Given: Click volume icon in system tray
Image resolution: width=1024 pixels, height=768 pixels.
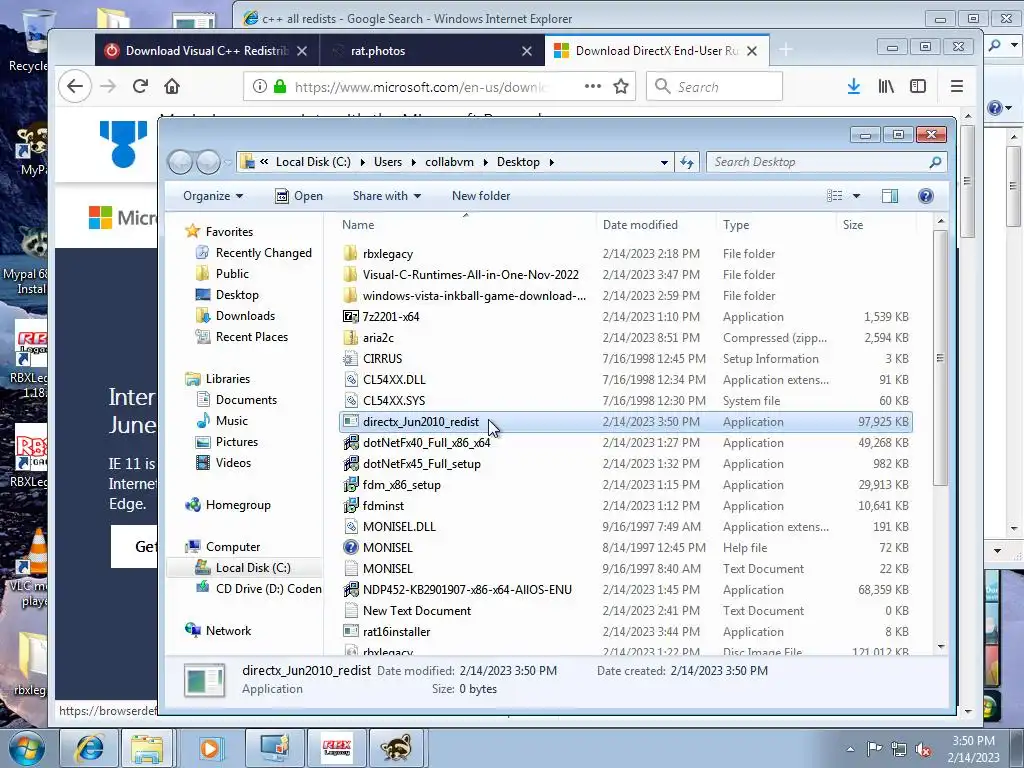Looking at the screenshot, I should coord(923,750).
